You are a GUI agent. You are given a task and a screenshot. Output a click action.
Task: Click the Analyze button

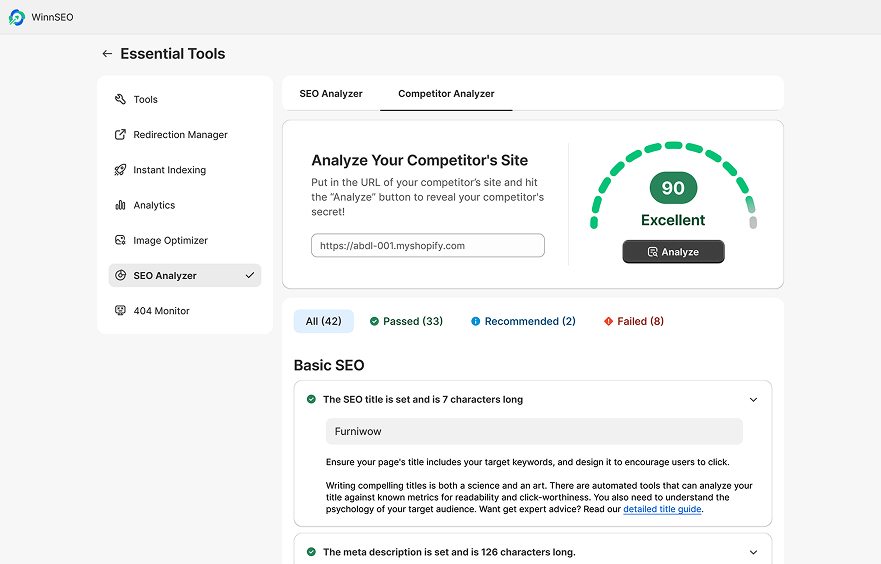pyautogui.click(x=673, y=252)
